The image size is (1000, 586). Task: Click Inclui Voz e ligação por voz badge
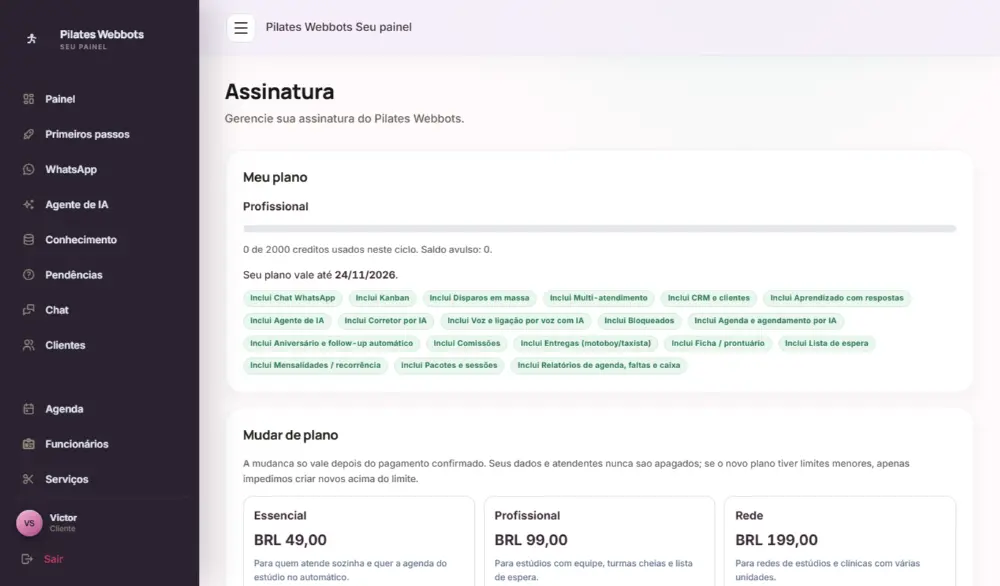pos(515,321)
